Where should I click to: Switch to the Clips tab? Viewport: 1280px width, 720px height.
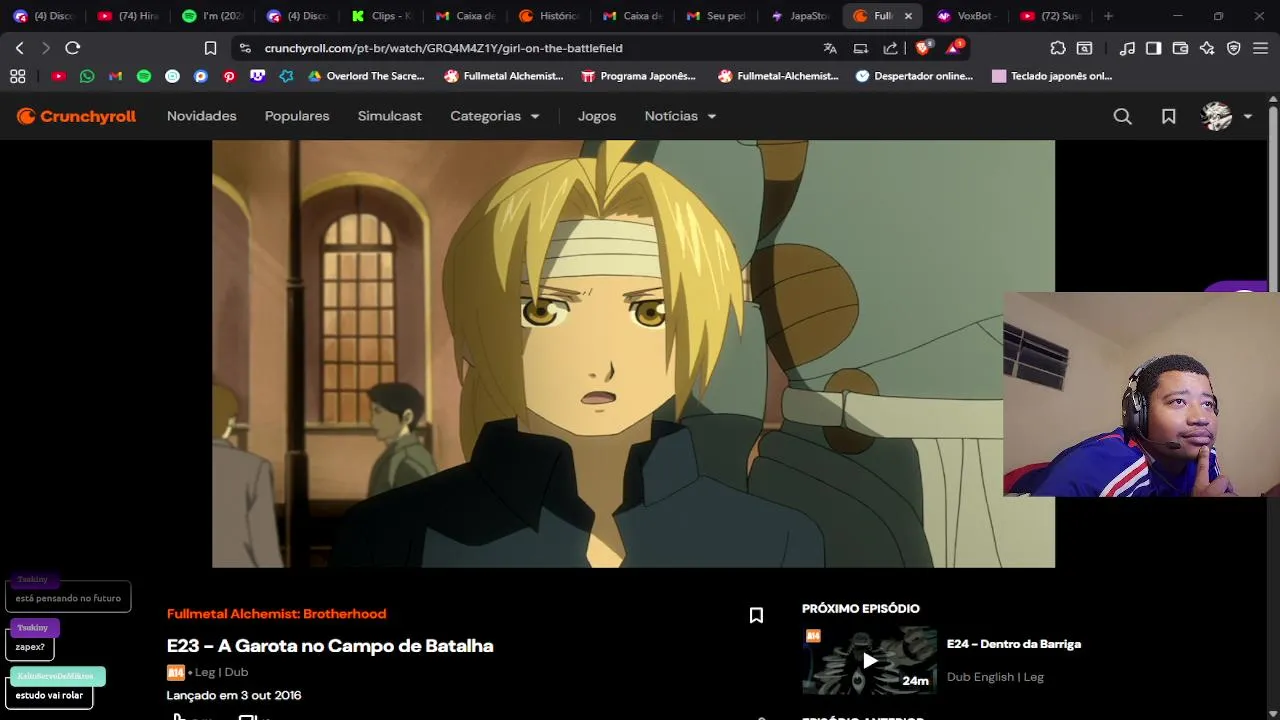(381, 16)
